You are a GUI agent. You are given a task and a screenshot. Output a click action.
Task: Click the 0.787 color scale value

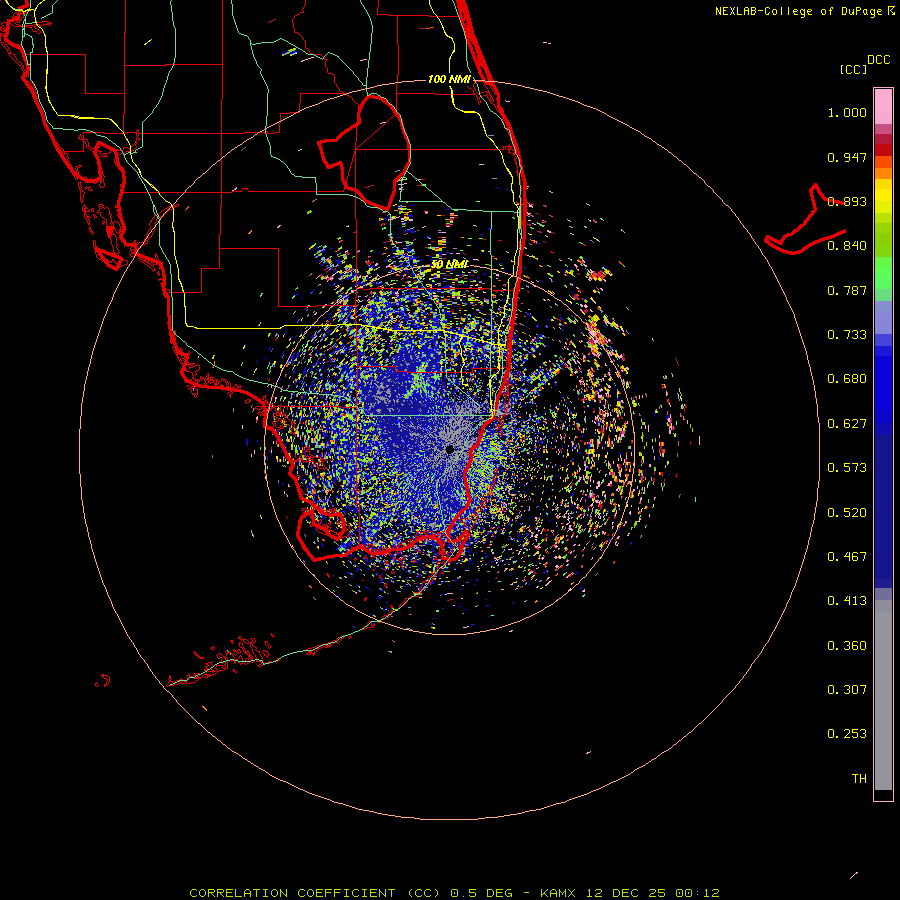(x=847, y=290)
